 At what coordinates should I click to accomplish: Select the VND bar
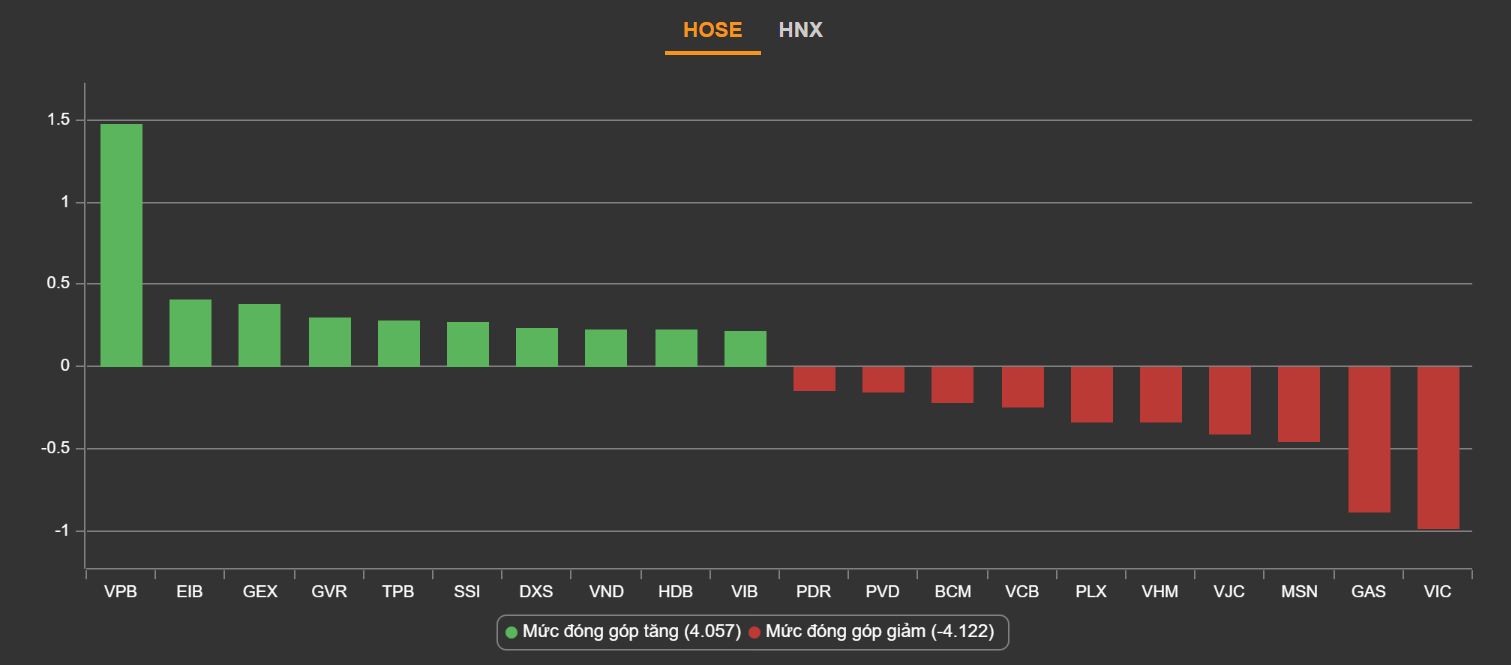point(606,348)
